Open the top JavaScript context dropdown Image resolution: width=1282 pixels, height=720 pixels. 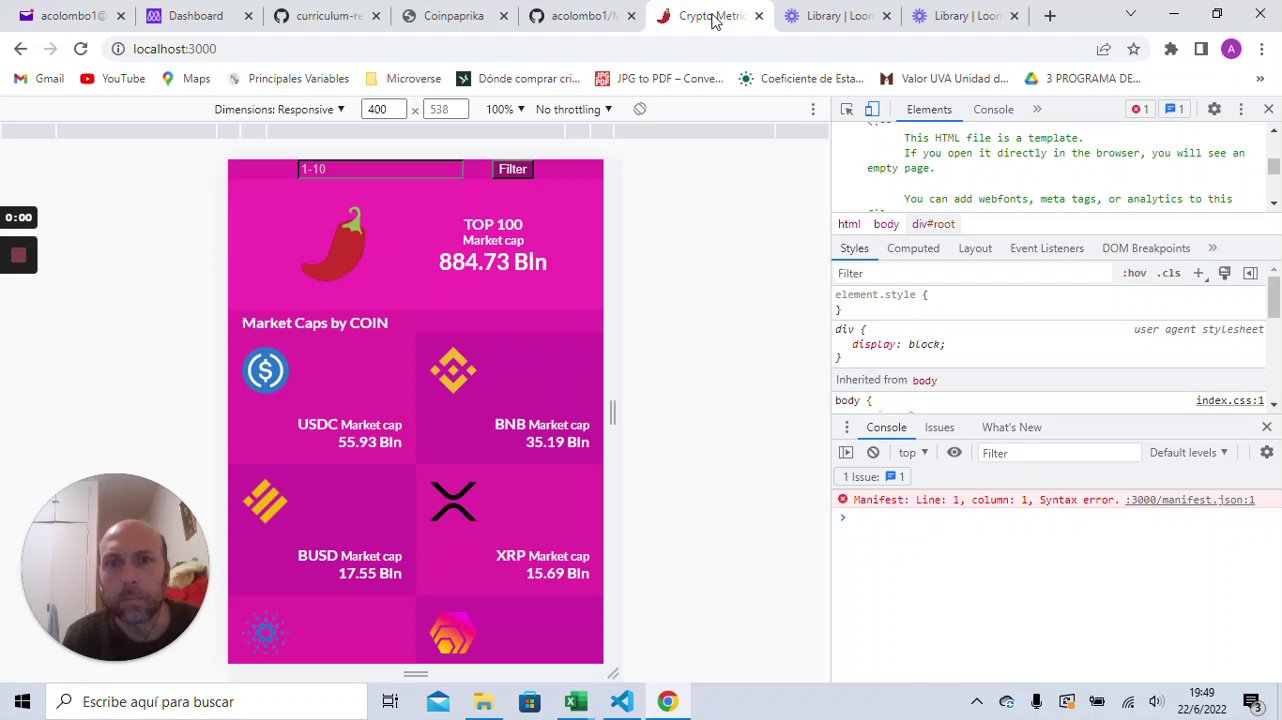(x=913, y=453)
